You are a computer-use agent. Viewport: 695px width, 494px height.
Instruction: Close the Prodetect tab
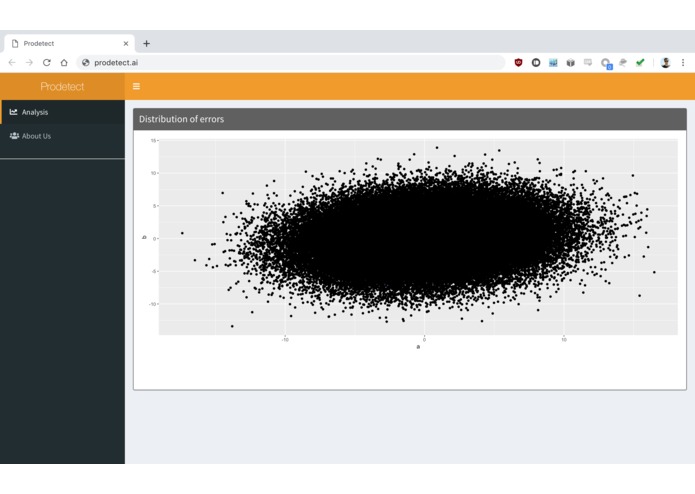(126, 43)
